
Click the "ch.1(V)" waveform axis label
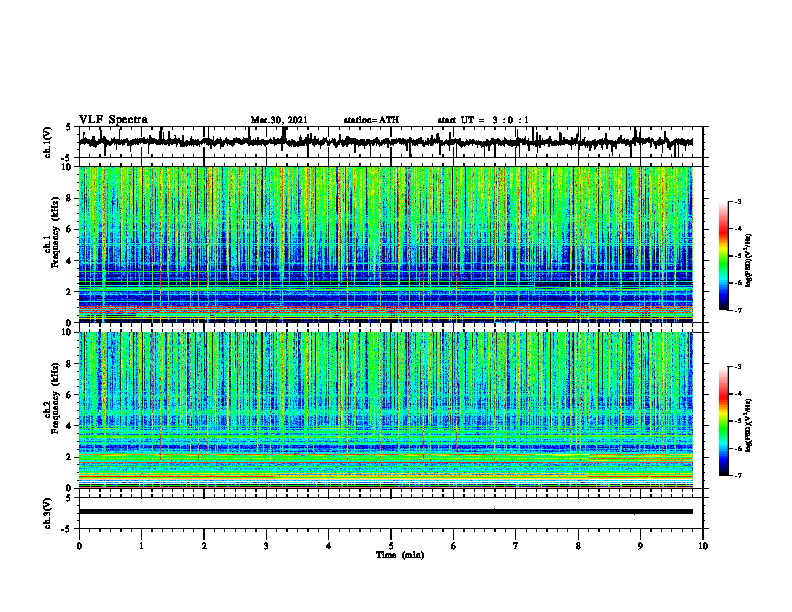48,142
